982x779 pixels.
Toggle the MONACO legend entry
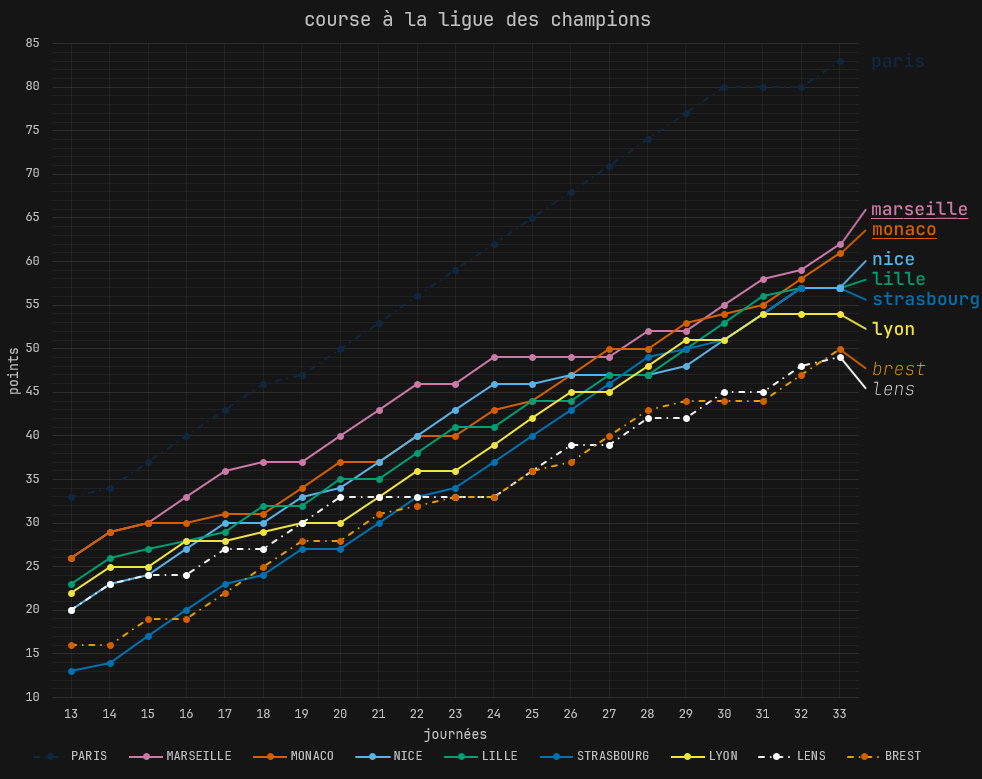click(294, 756)
